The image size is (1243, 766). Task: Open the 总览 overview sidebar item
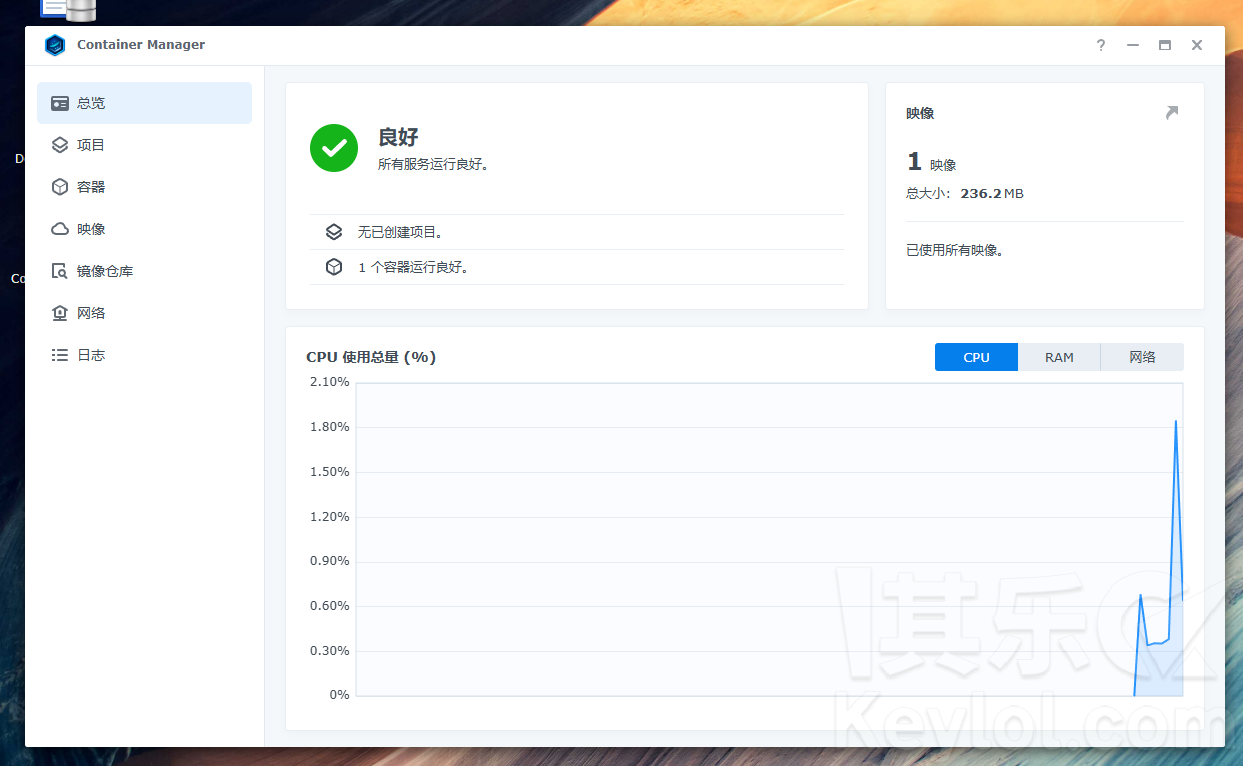(x=144, y=103)
